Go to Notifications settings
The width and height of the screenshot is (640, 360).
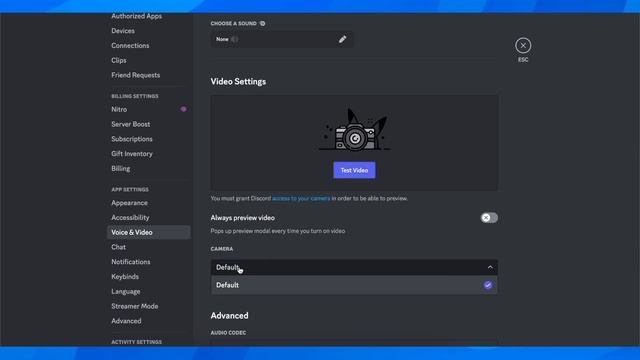tap(131, 262)
